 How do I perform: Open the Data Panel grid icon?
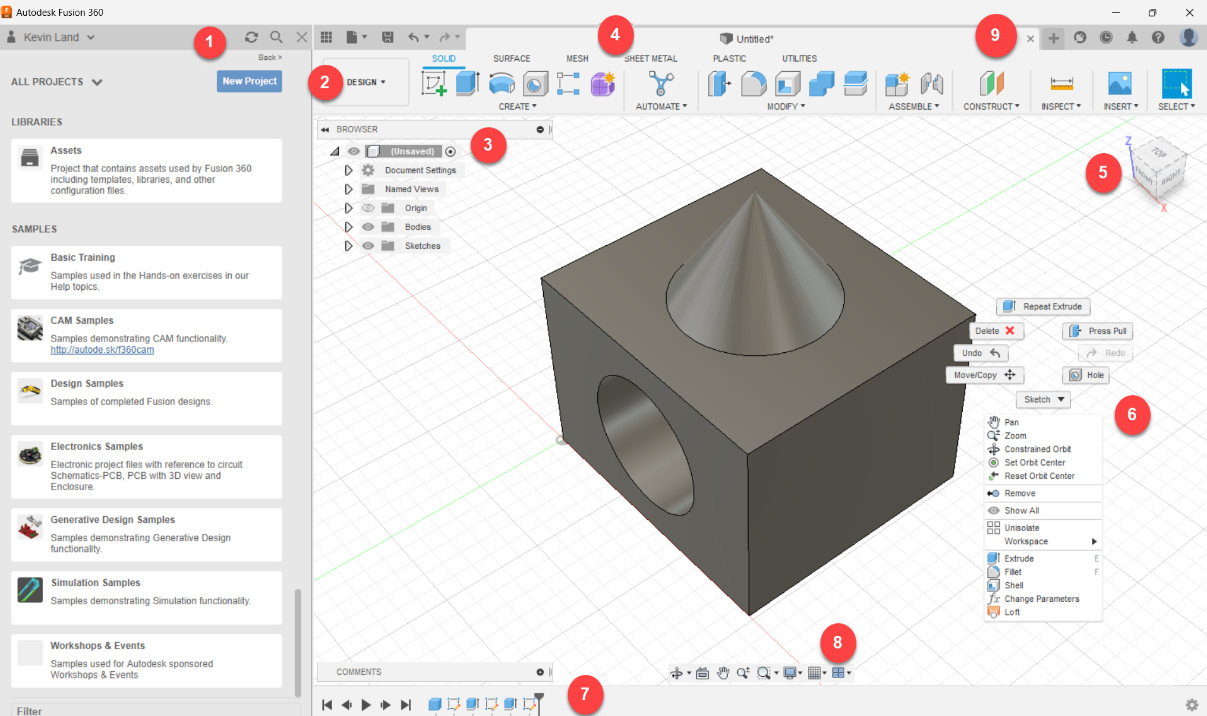(x=326, y=37)
